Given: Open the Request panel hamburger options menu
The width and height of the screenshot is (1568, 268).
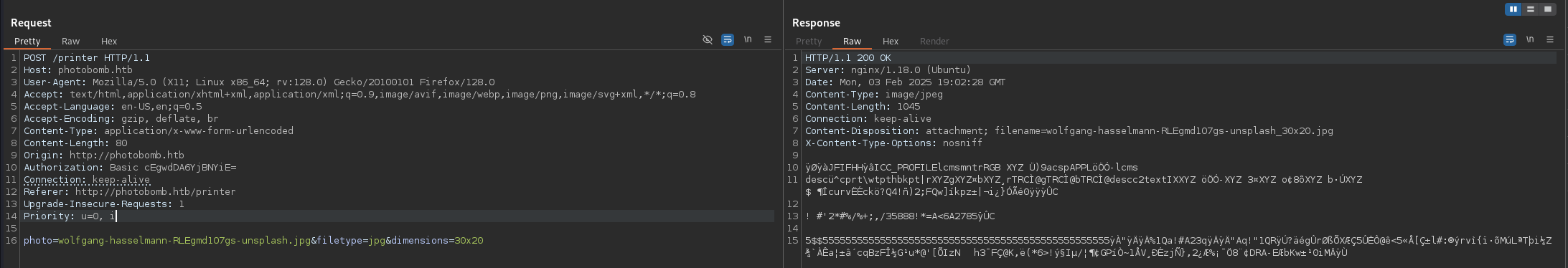Looking at the screenshot, I should (767, 39).
